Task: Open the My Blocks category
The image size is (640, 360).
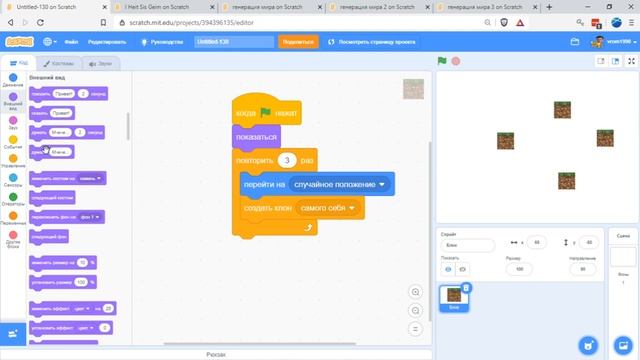Action: pyautogui.click(x=13, y=240)
